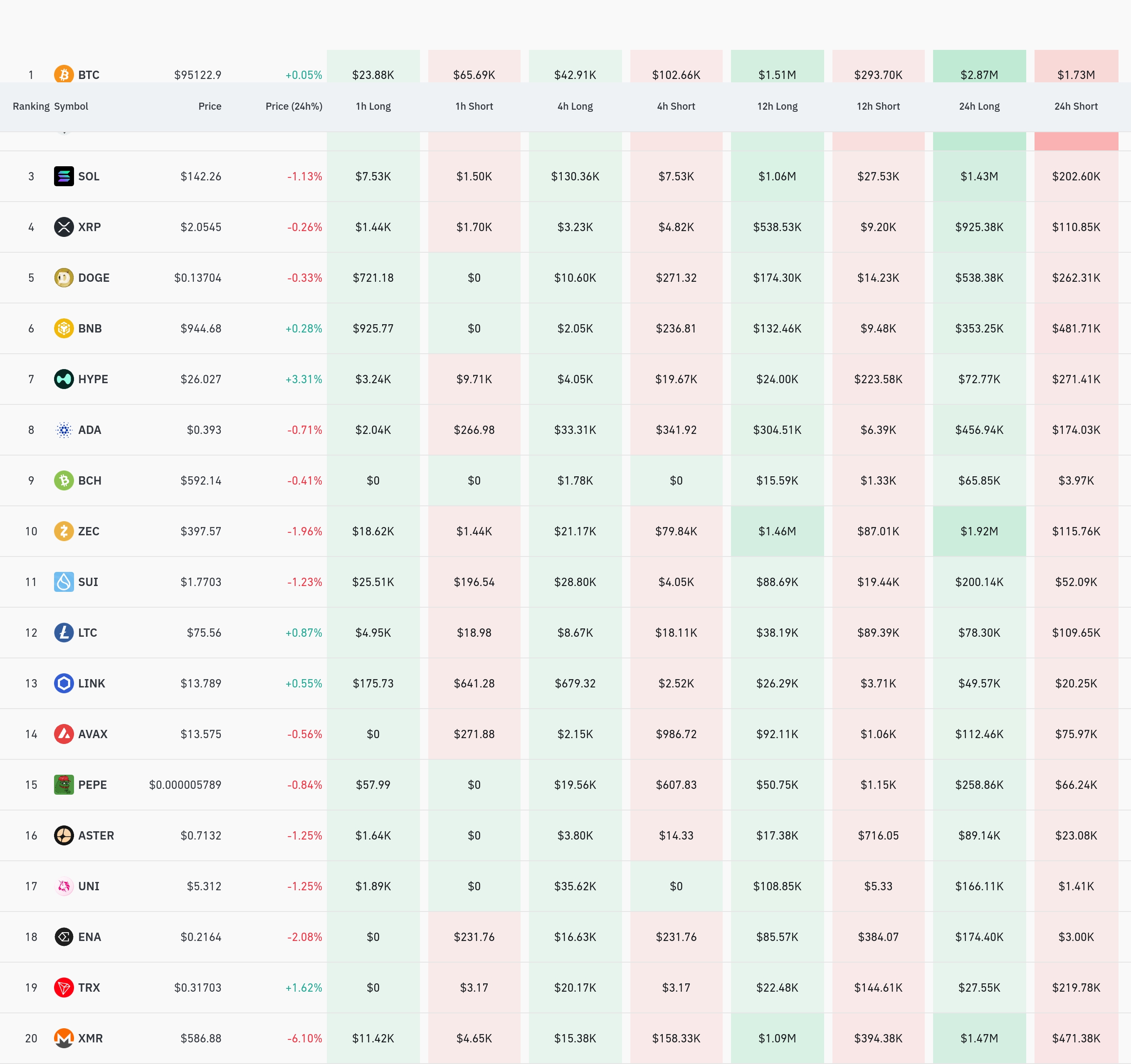
Task: Click the XRP coin icon
Action: (64, 227)
